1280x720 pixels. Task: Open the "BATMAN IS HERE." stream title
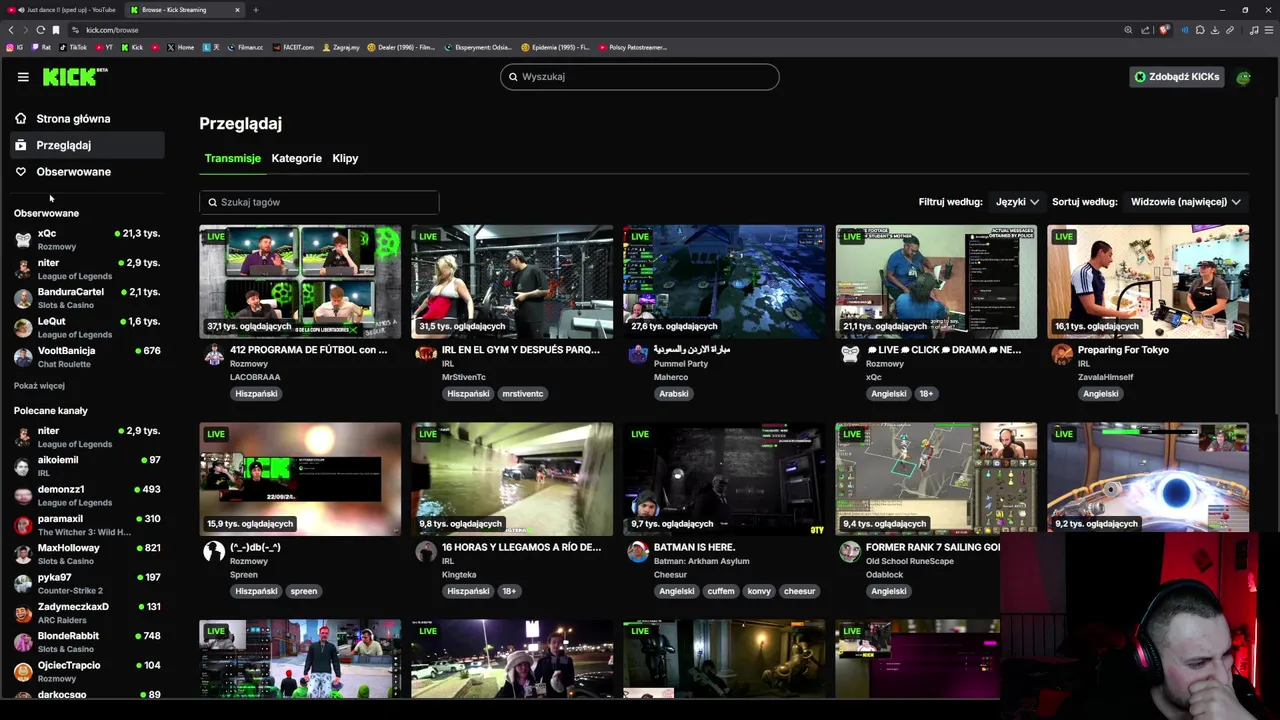pyautogui.click(x=694, y=547)
